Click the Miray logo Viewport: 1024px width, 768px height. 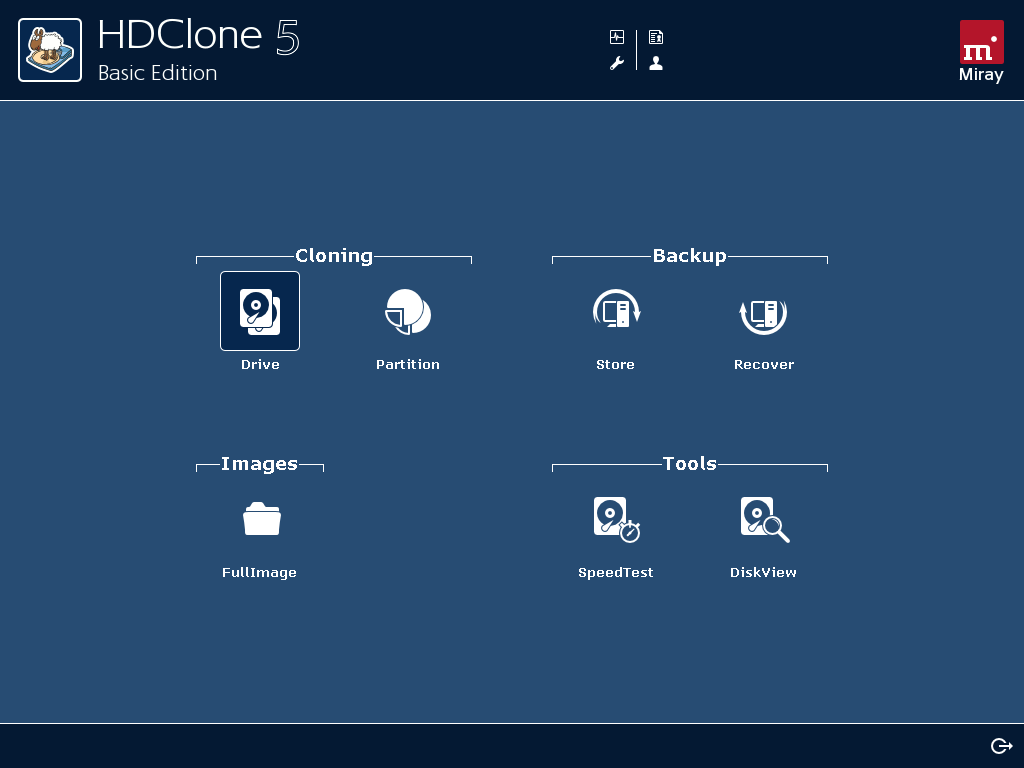981,51
